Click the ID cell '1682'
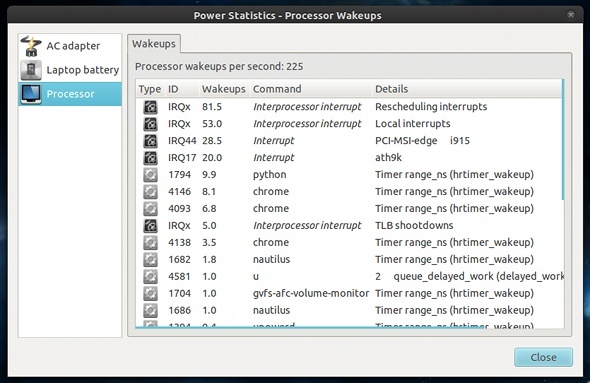 [x=179, y=259]
